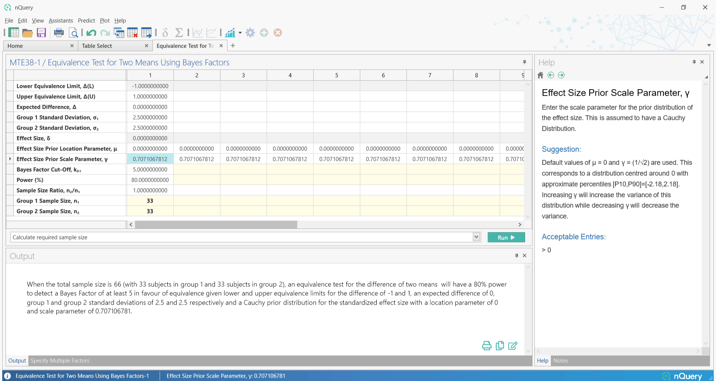The image size is (716, 381).
Task: Open print preview magnifier icon
Action: (73, 32)
